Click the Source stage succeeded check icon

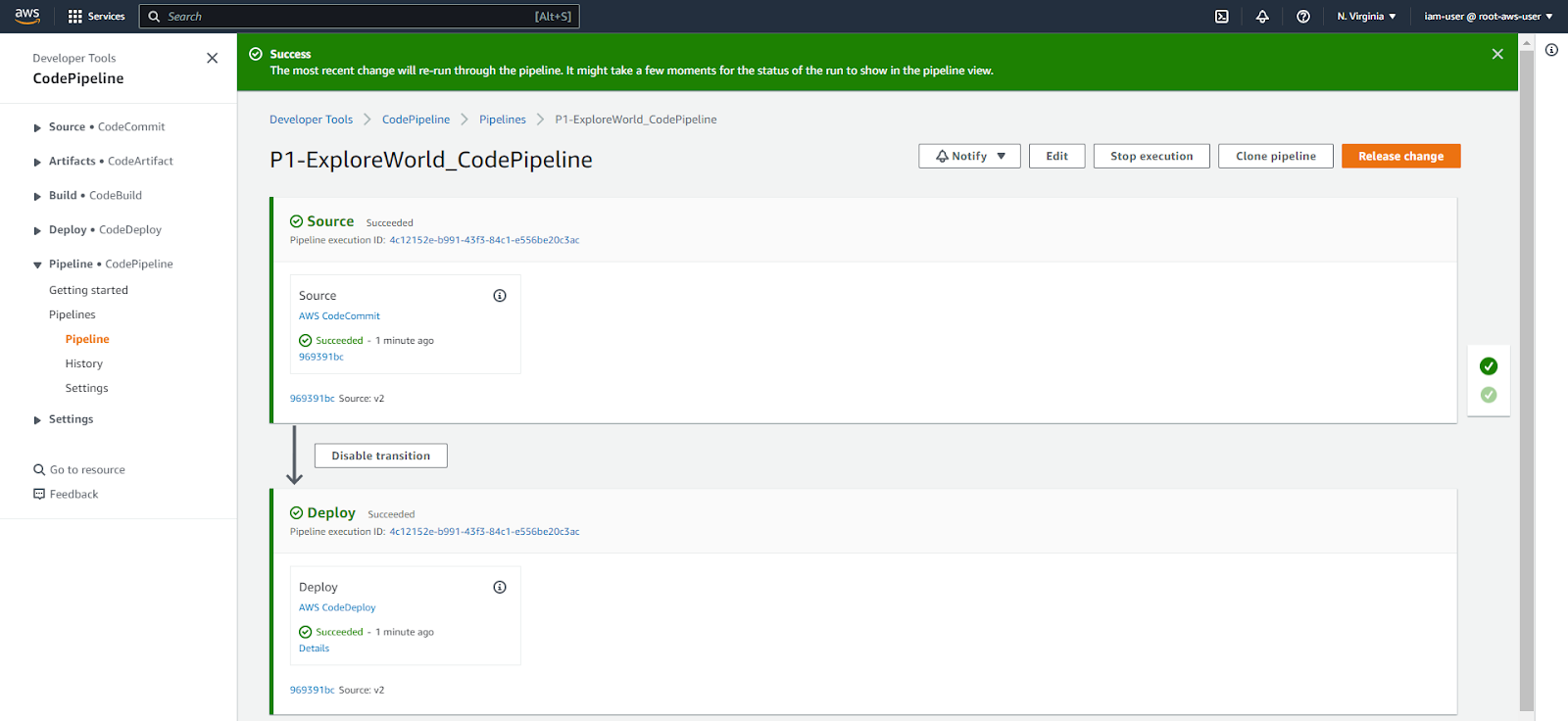point(296,221)
